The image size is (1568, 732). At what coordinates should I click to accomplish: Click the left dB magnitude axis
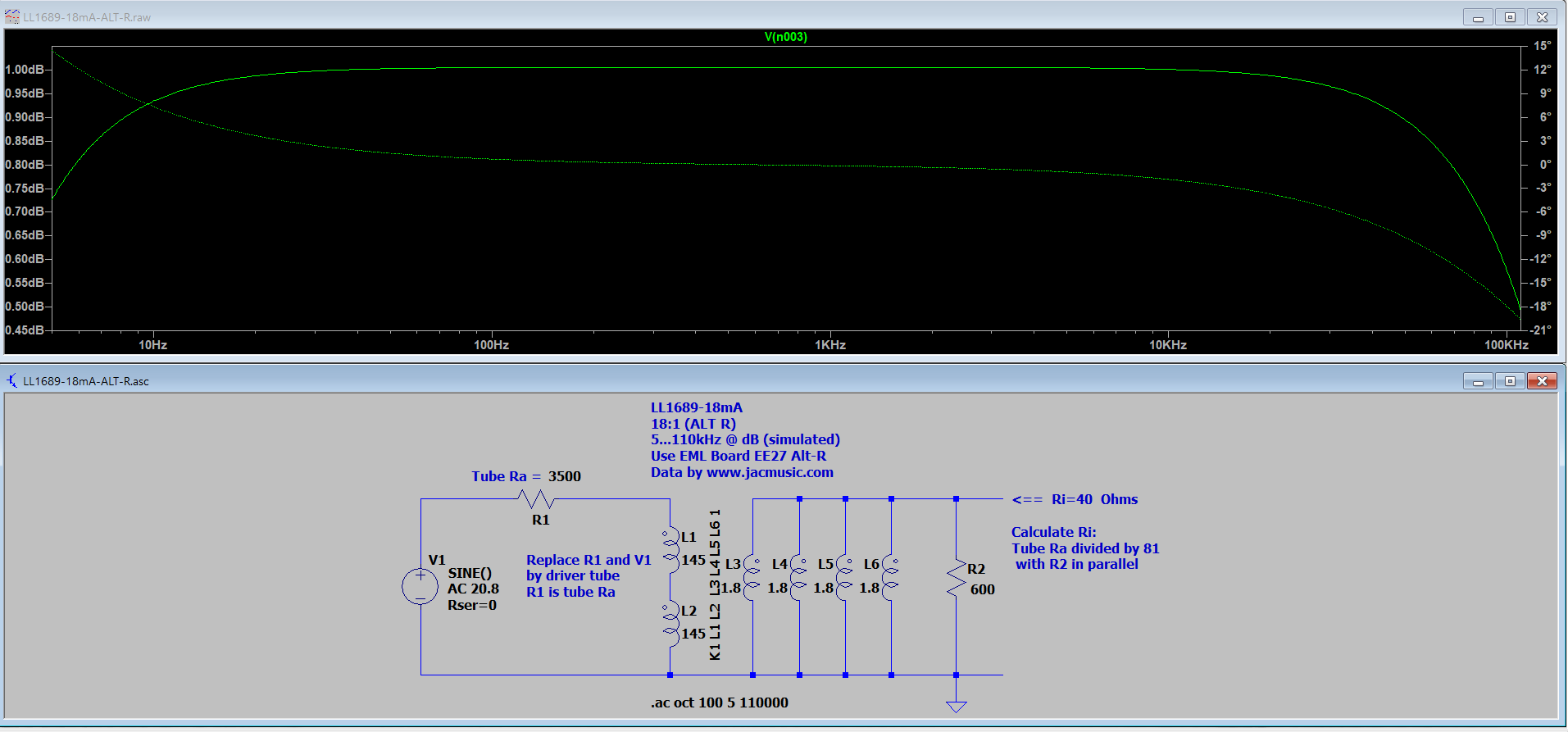(26, 188)
